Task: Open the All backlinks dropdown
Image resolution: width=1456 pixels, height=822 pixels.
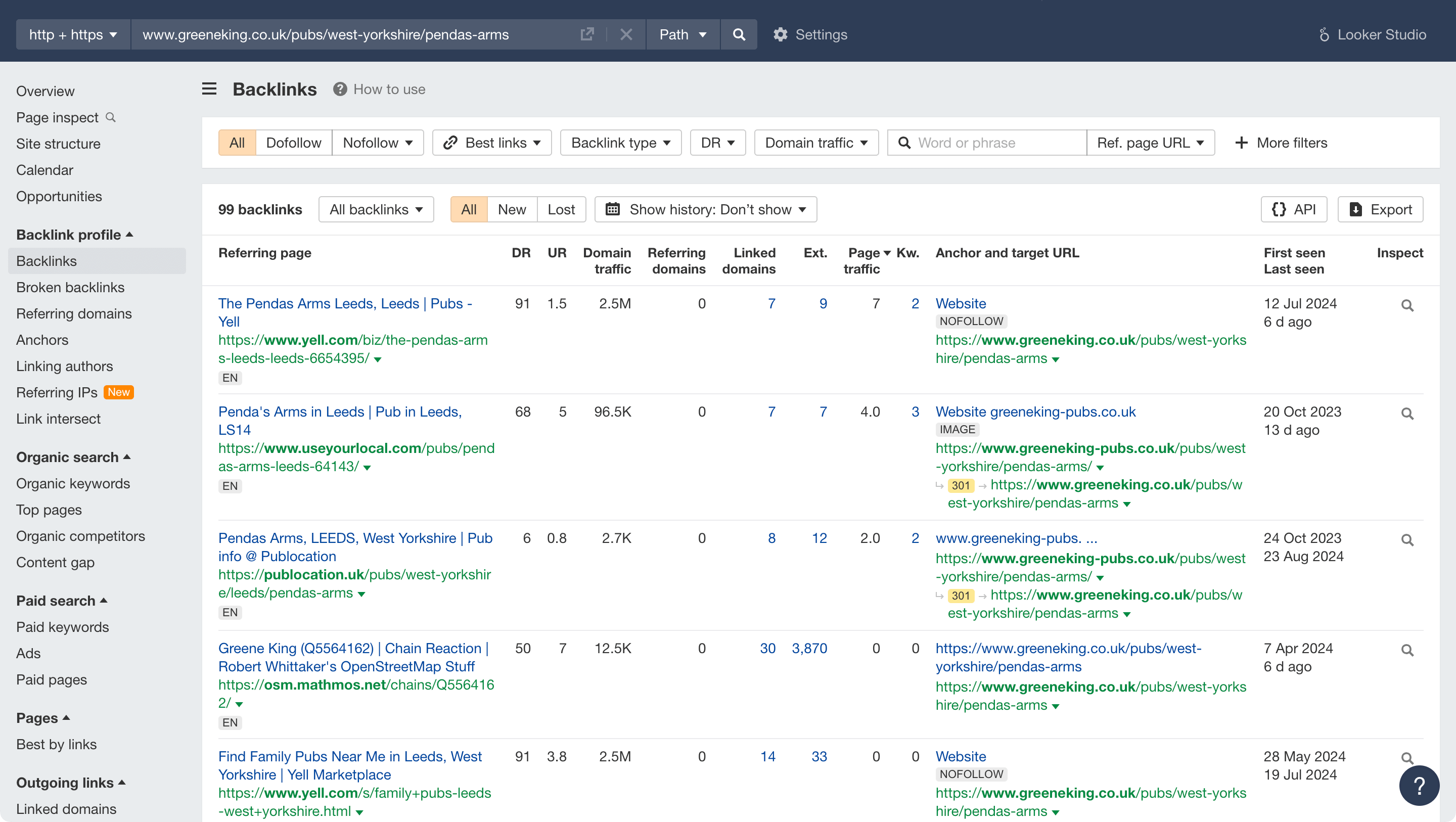Action: 376,209
